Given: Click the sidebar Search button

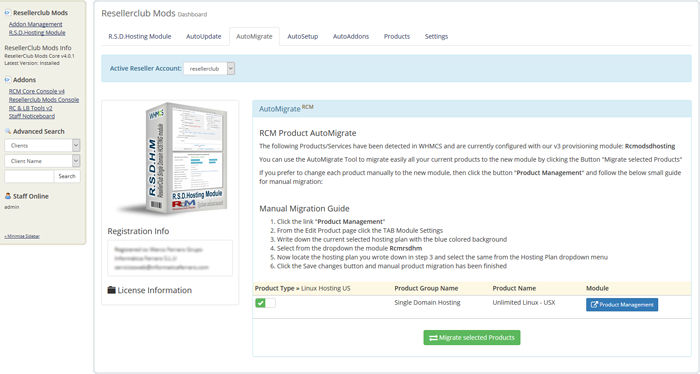Looking at the screenshot, I should point(67,176).
